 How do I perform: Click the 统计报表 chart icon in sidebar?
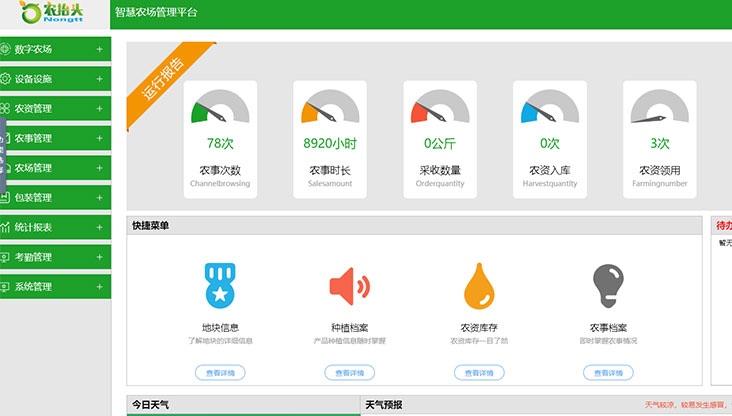[x=6, y=227]
